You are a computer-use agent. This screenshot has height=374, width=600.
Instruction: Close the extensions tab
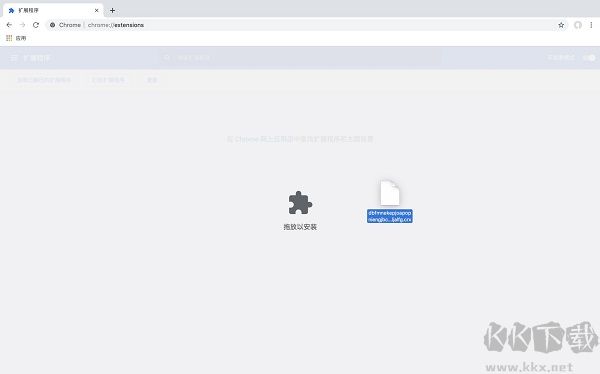pyautogui.click(x=96, y=10)
